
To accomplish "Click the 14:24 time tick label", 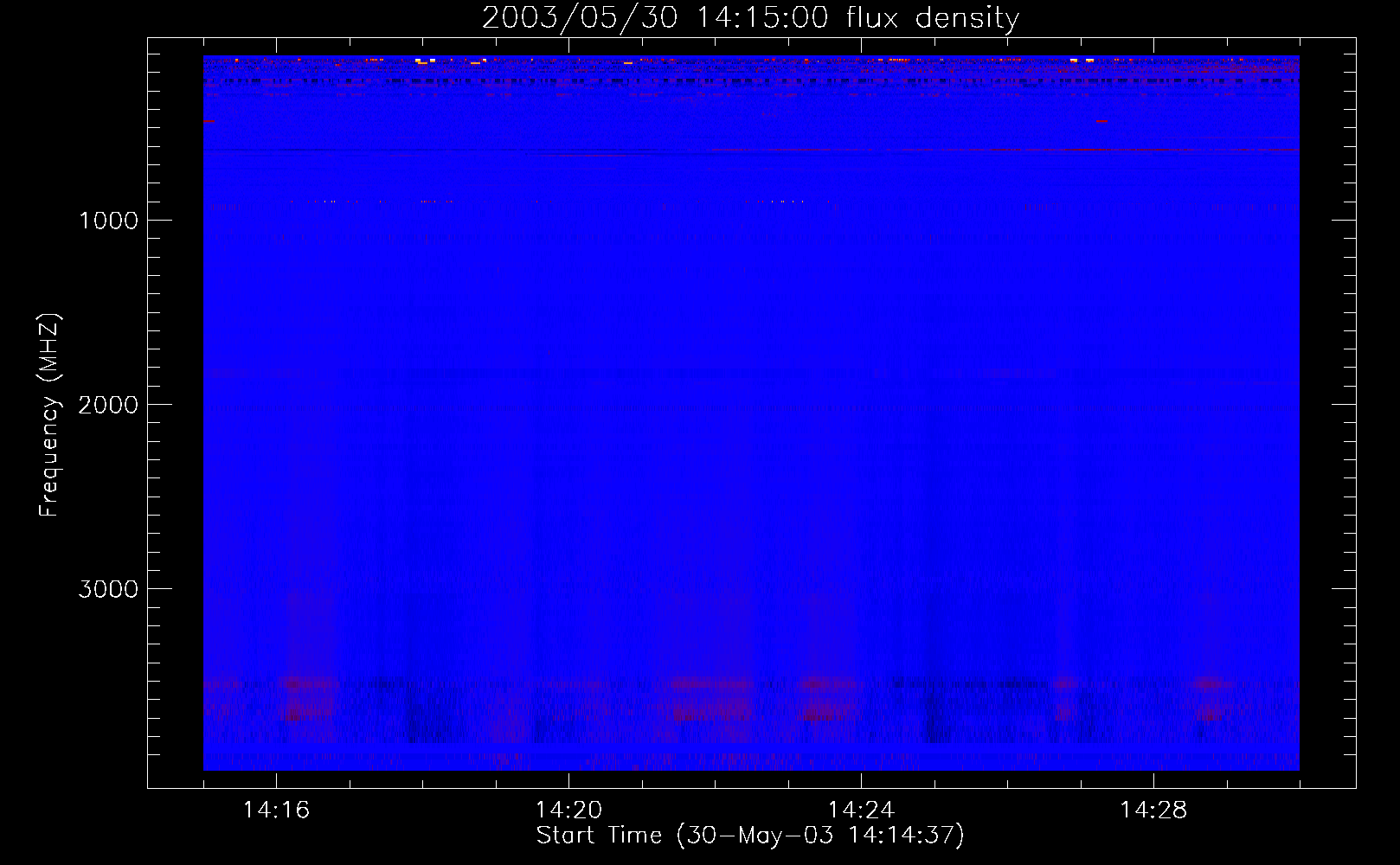I will tap(861, 811).
